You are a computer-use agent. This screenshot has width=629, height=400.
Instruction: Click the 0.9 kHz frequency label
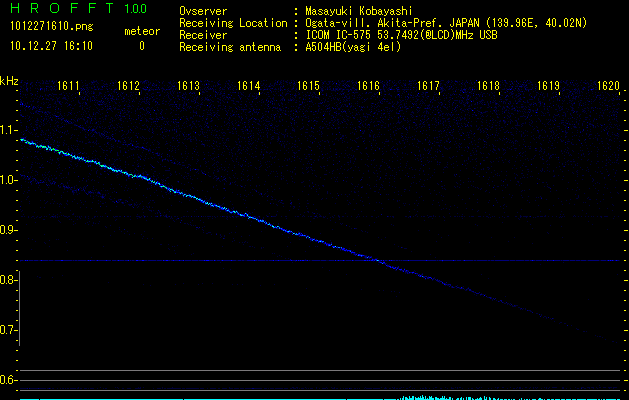coord(8,230)
